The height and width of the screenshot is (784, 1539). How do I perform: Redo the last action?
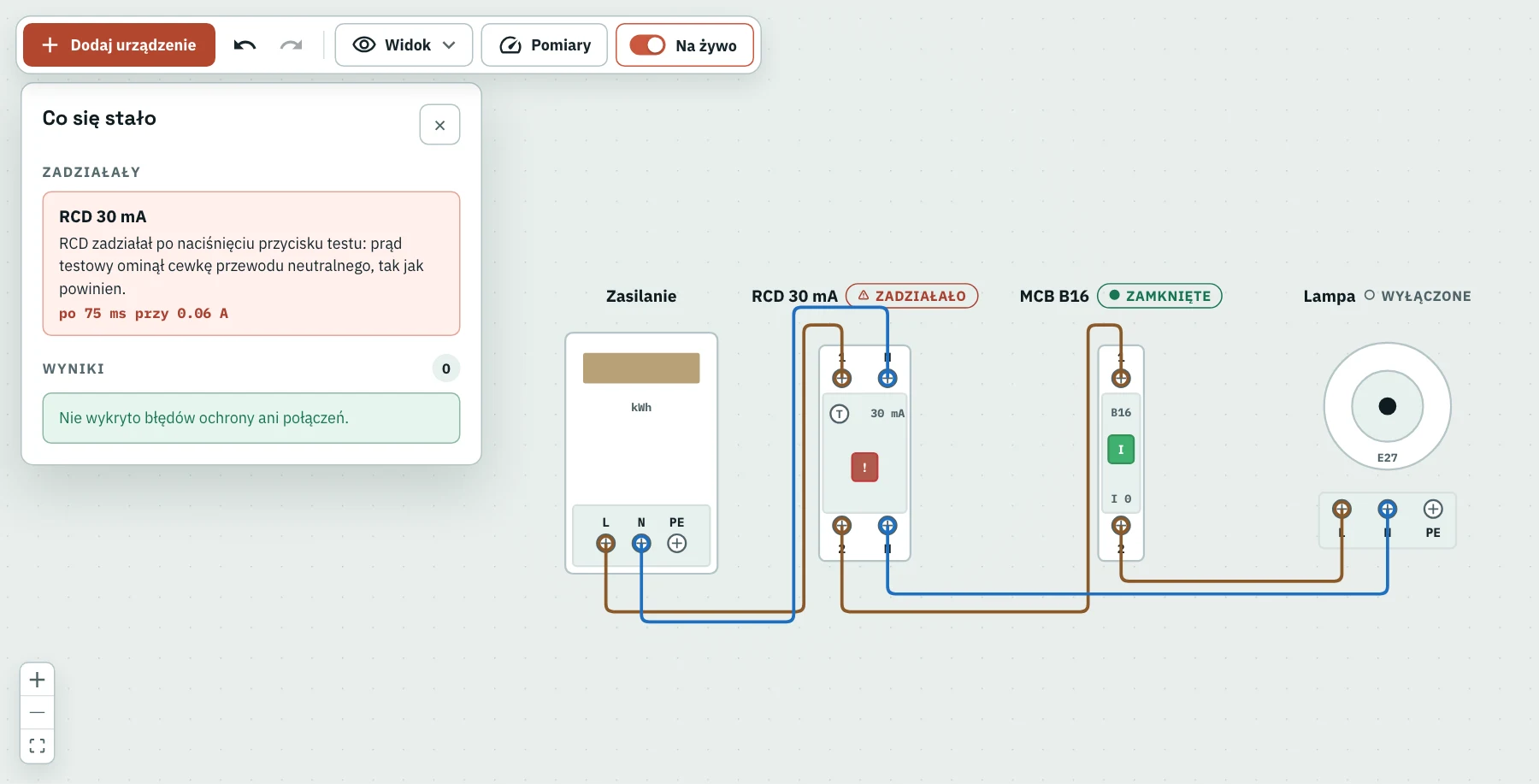pos(292,44)
